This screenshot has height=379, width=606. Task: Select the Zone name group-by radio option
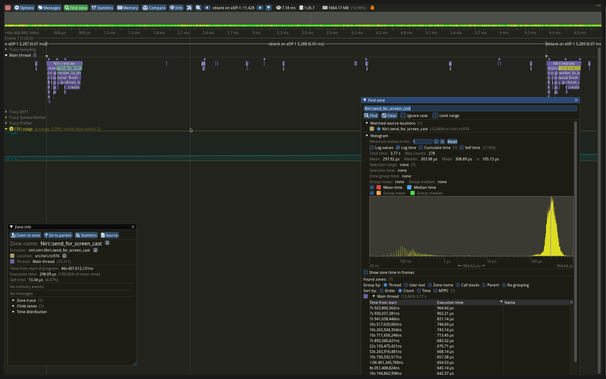430,285
